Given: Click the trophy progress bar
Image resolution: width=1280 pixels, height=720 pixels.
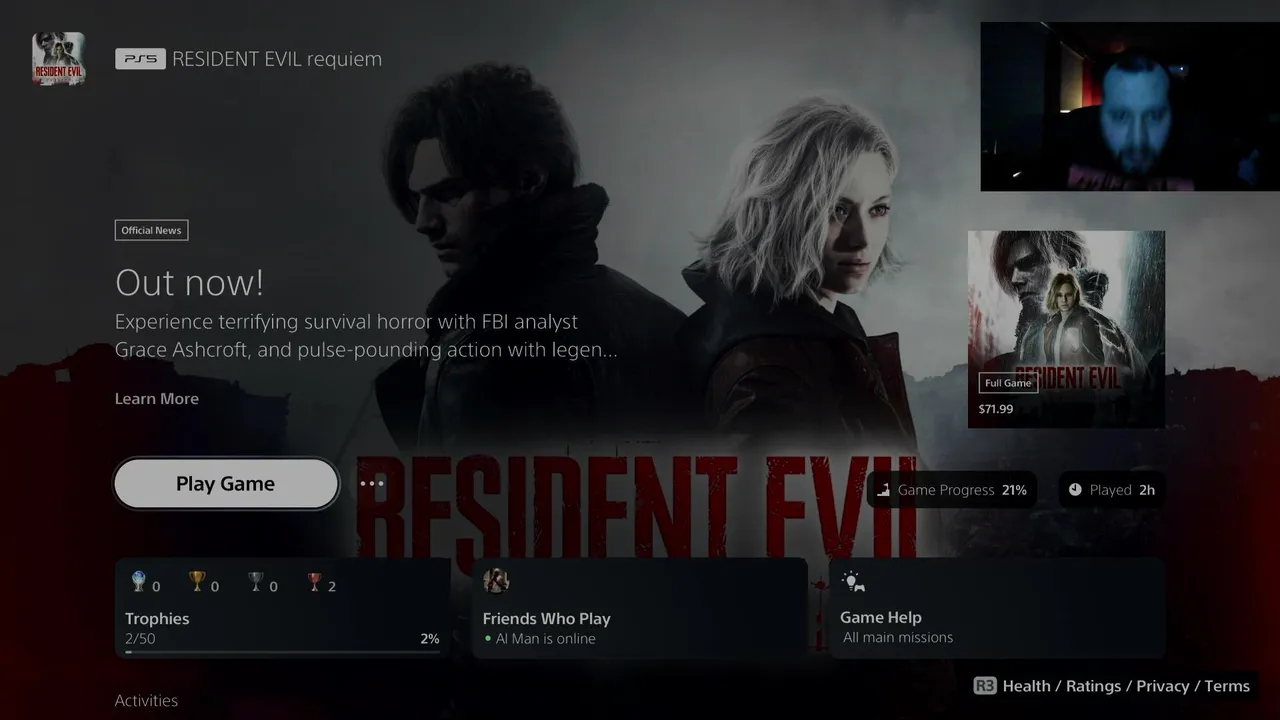Looking at the screenshot, I should pyautogui.click(x=282, y=652).
